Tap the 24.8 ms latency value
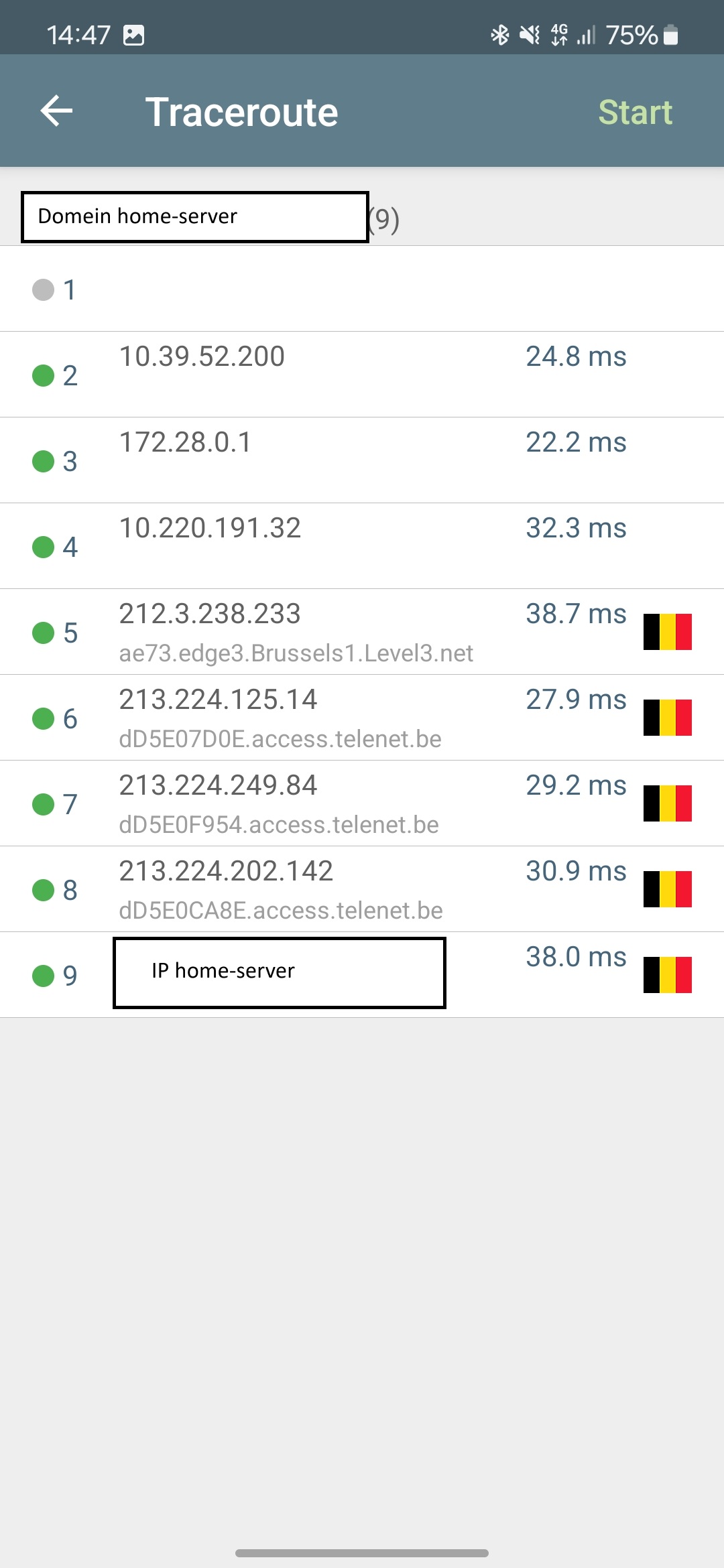This screenshot has width=724, height=1568. coord(576,356)
